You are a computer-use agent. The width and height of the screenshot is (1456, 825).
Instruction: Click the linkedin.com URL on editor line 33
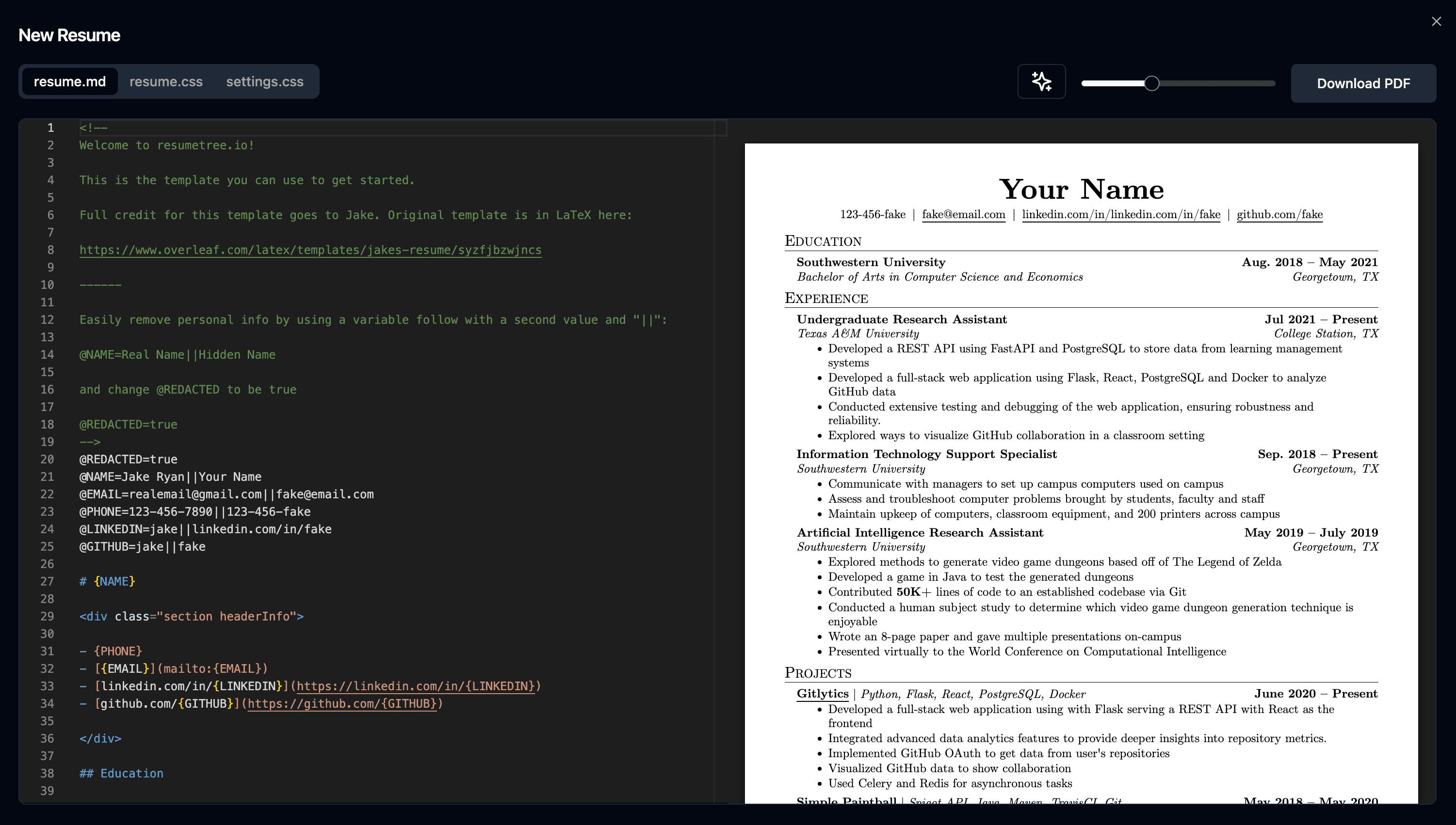pyautogui.click(x=415, y=686)
